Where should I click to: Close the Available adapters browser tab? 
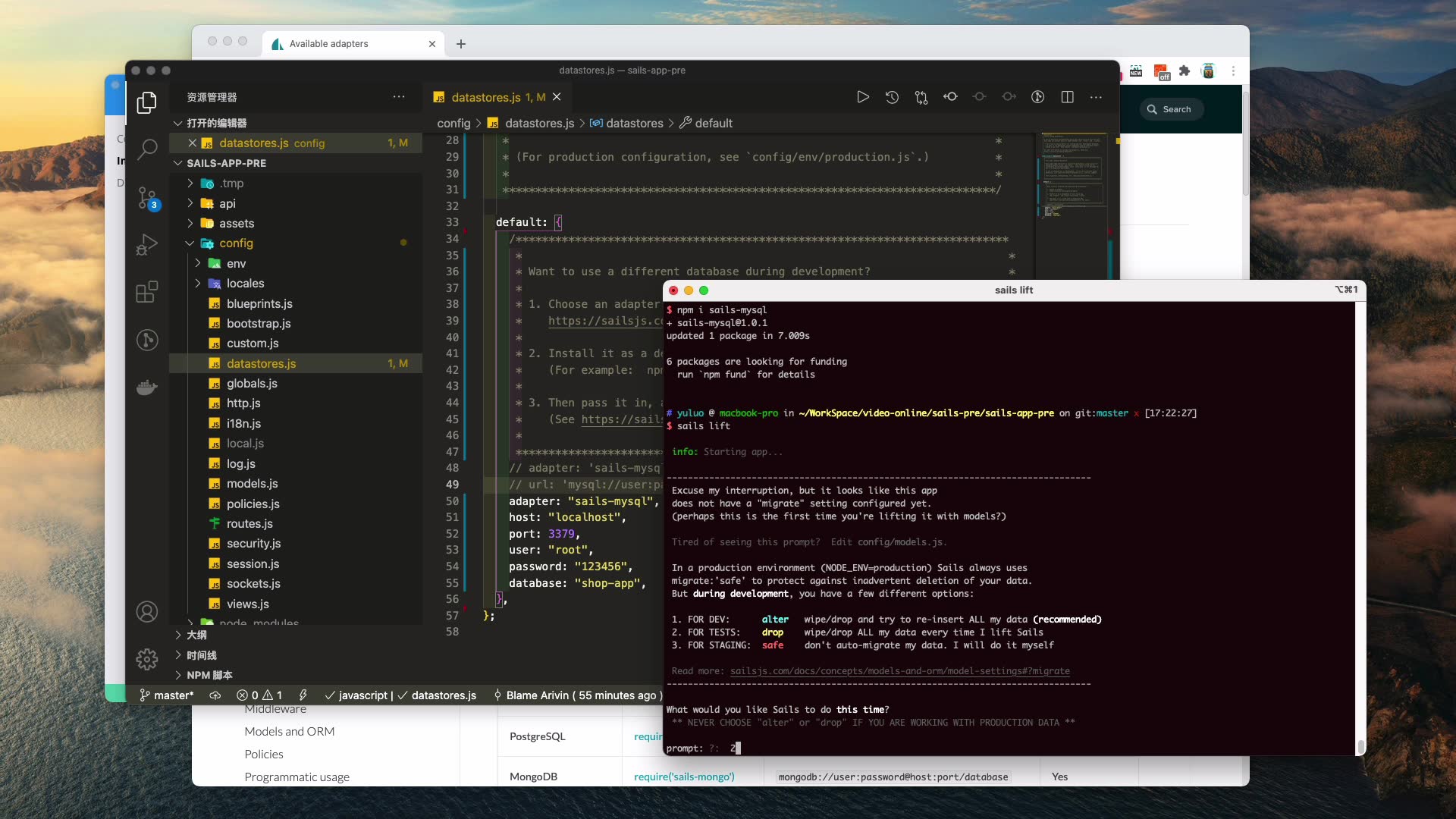pos(432,44)
